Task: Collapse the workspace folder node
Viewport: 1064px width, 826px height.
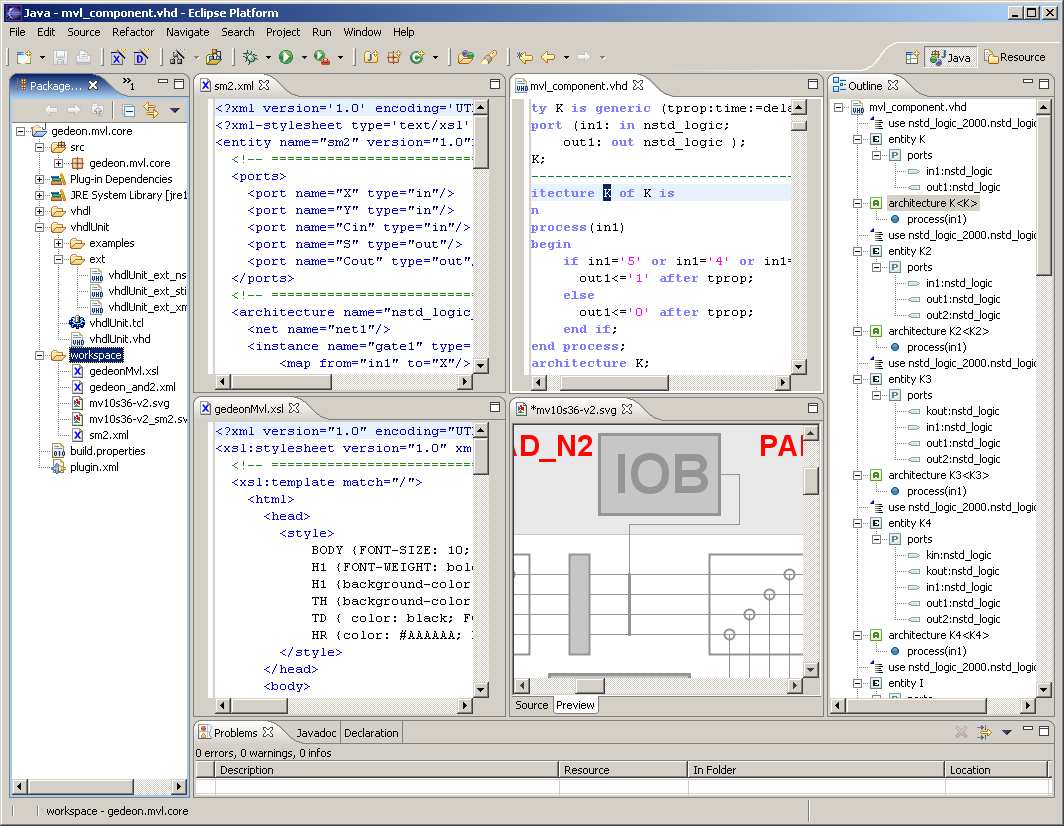Action: [x=39, y=355]
